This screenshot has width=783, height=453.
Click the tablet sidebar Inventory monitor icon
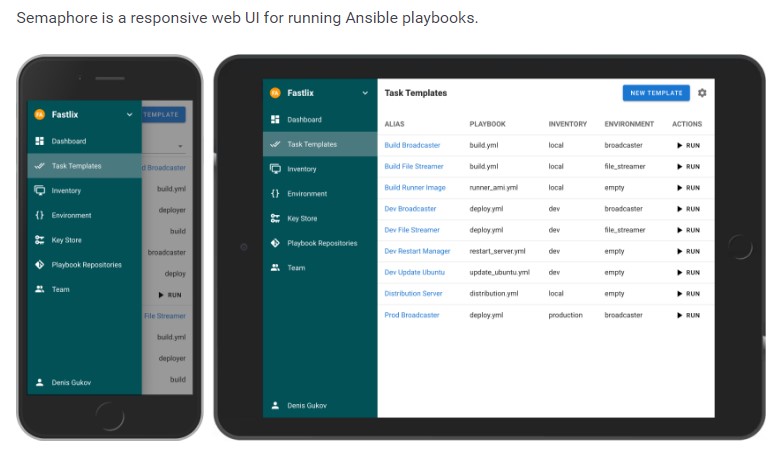pyautogui.click(x=275, y=169)
